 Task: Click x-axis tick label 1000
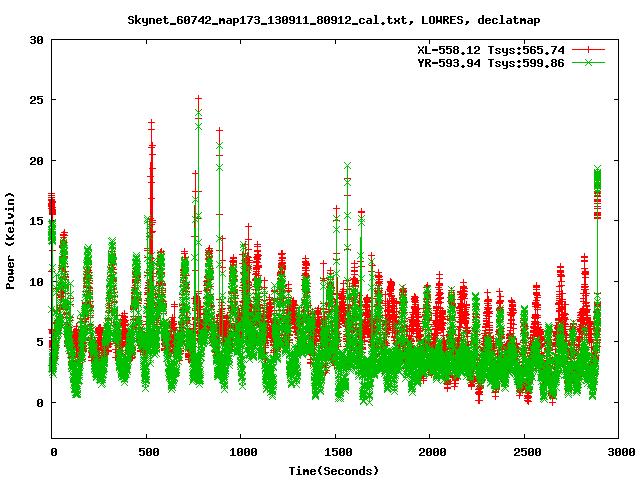coord(243,452)
